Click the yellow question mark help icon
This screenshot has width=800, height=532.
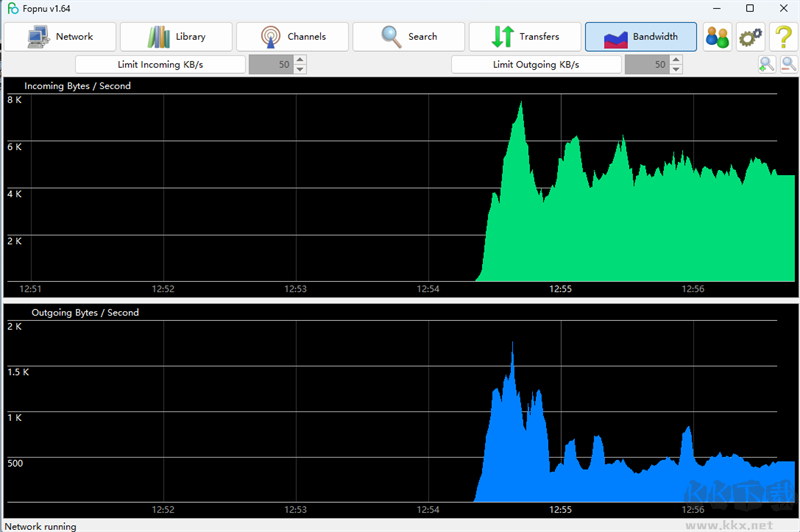point(782,37)
